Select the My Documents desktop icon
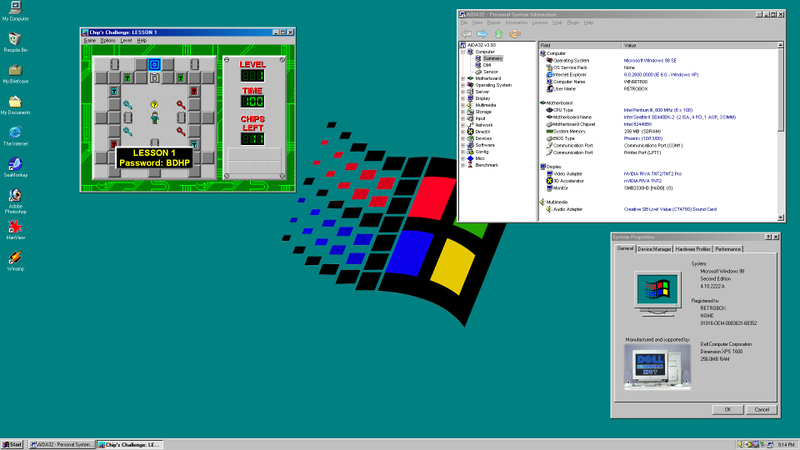Screen dimensions: 800x450 [x=15, y=105]
